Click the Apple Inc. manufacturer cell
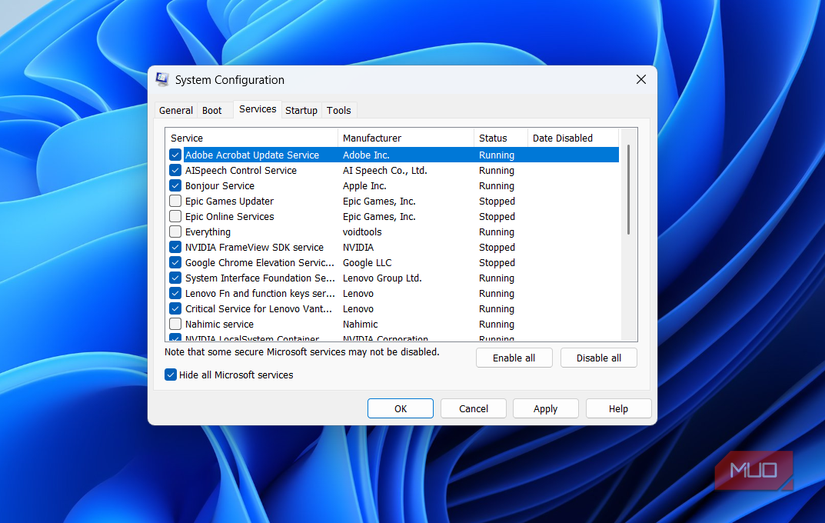Screen dimensions: 825x523 coord(364,185)
